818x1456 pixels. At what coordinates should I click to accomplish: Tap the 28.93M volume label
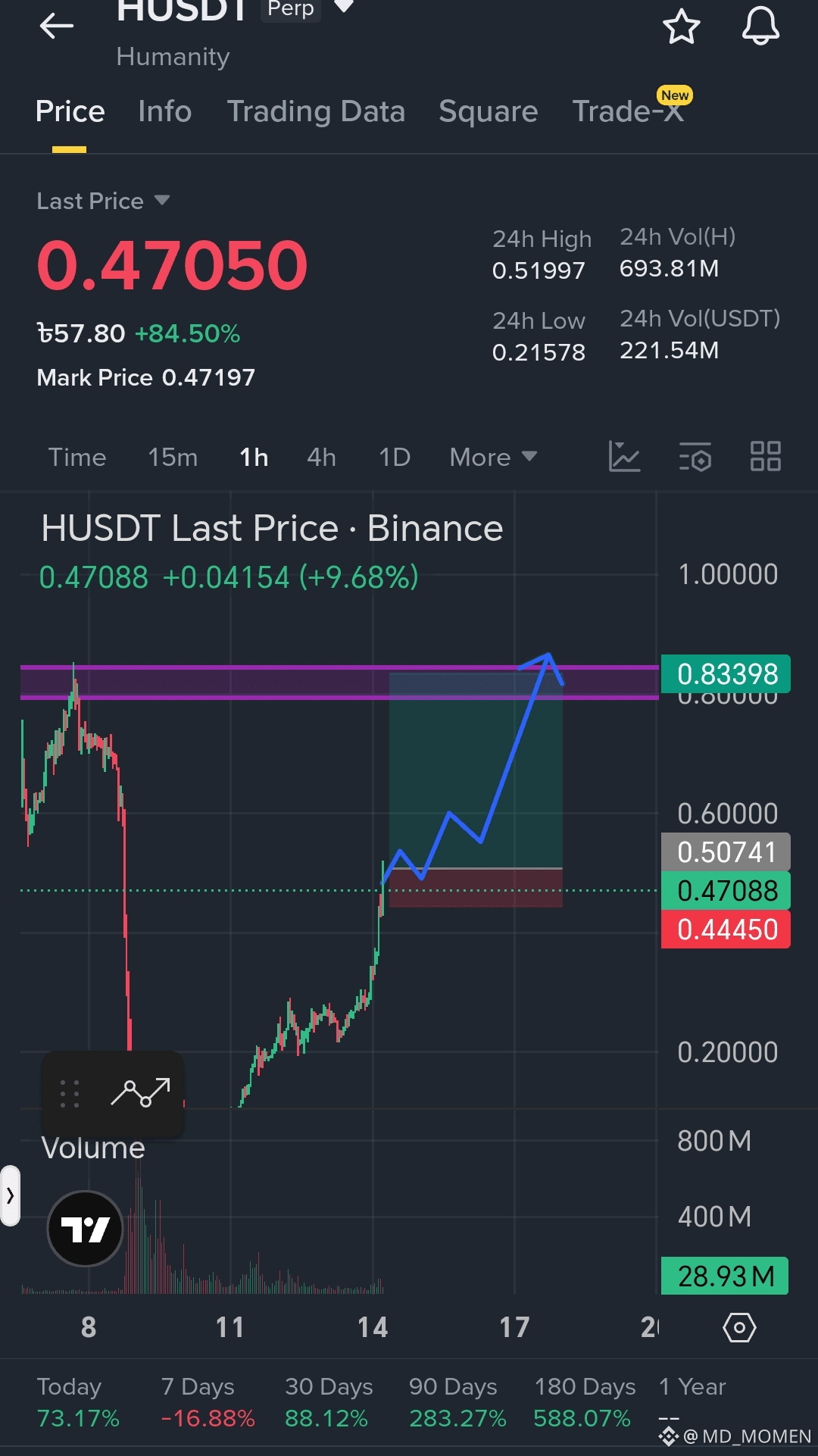[725, 1276]
